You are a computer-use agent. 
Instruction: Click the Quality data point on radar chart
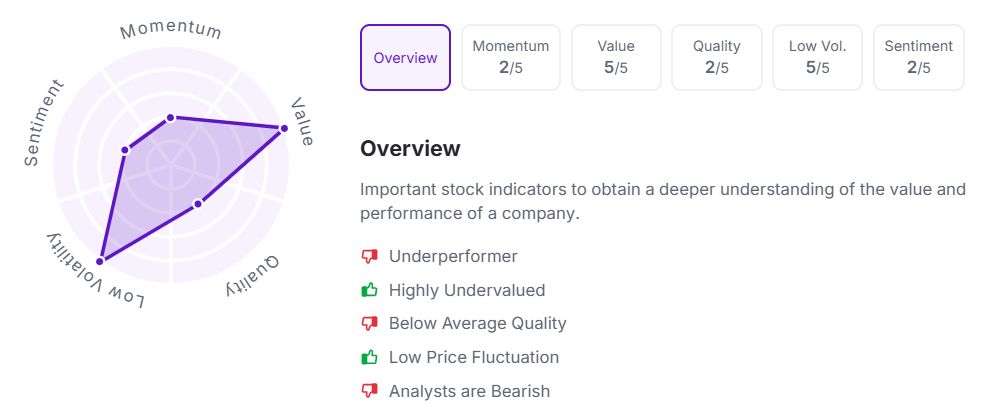click(x=198, y=204)
